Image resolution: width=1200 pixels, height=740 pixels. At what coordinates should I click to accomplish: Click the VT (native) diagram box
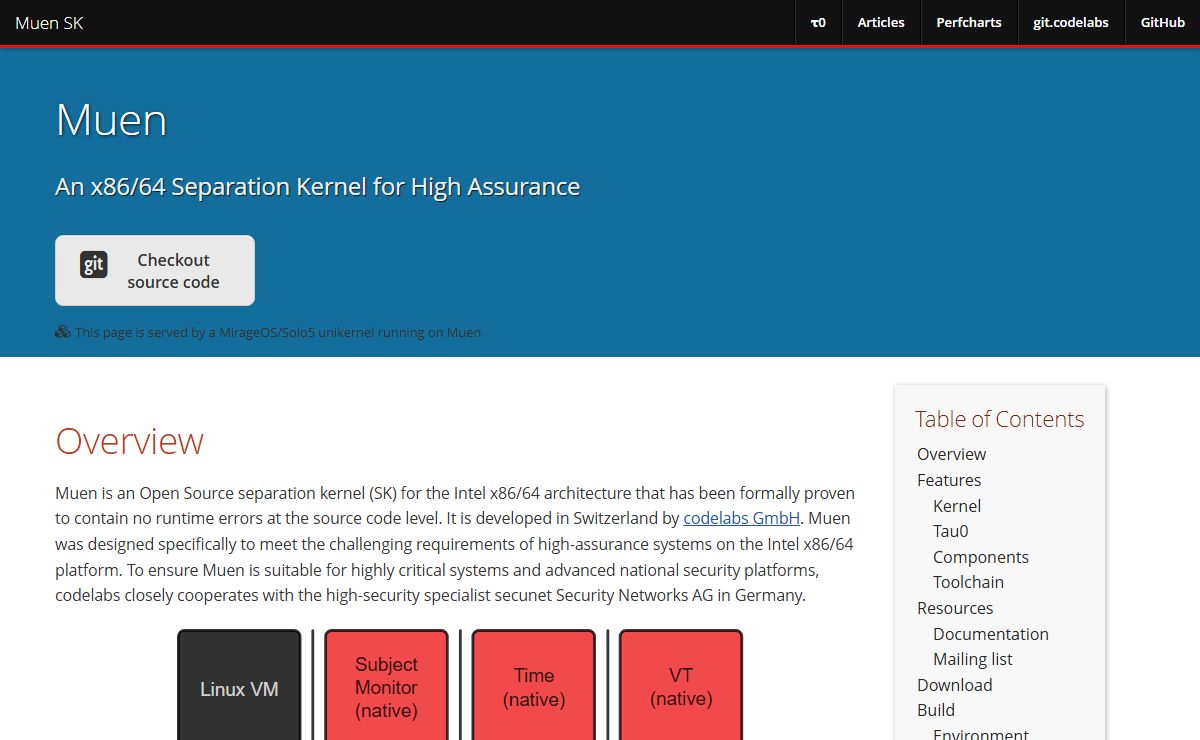[681, 685]
